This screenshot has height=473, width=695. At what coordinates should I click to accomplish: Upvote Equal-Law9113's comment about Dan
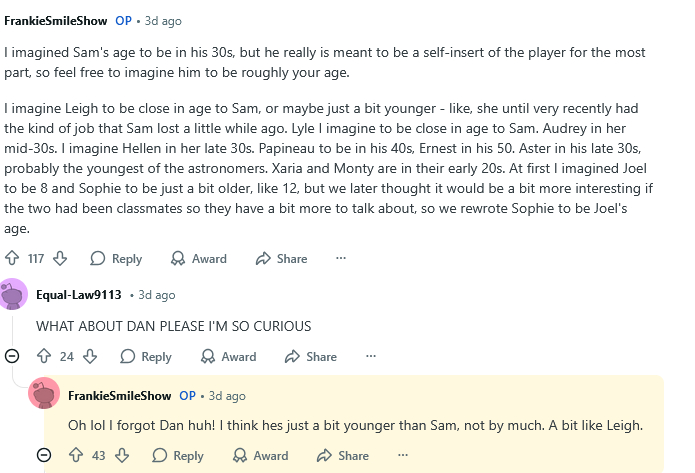tap(44, 356)
